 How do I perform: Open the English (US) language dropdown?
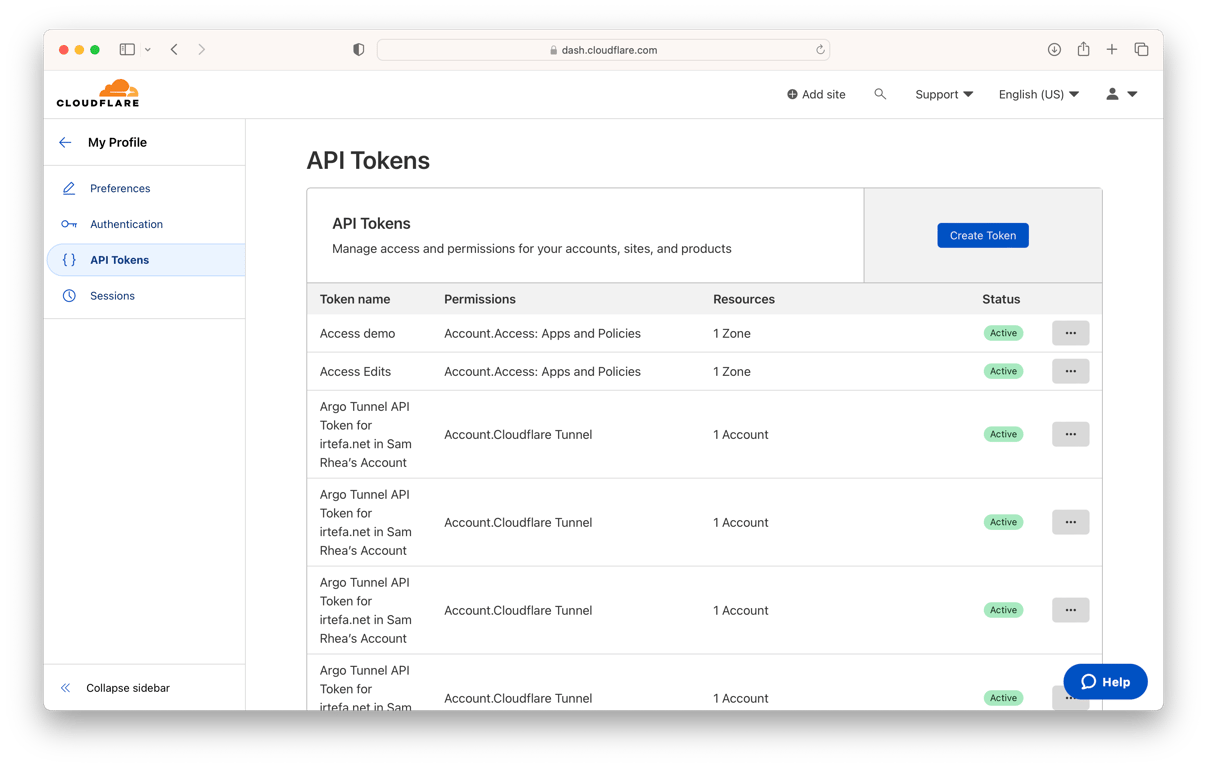[x=1038, y=93]
